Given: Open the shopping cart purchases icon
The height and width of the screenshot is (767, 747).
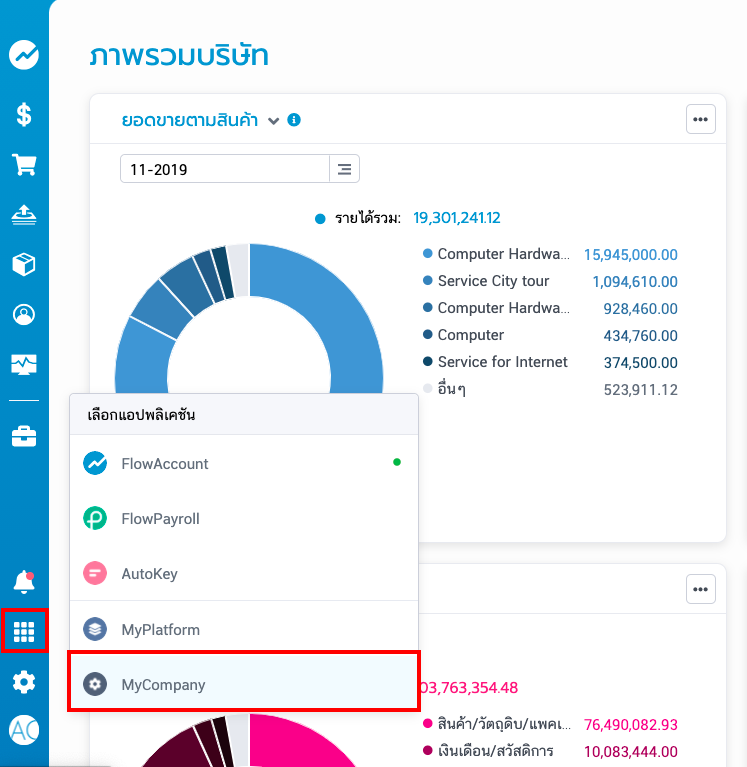Looking at the screenshot, I should [x=24, y=164].
